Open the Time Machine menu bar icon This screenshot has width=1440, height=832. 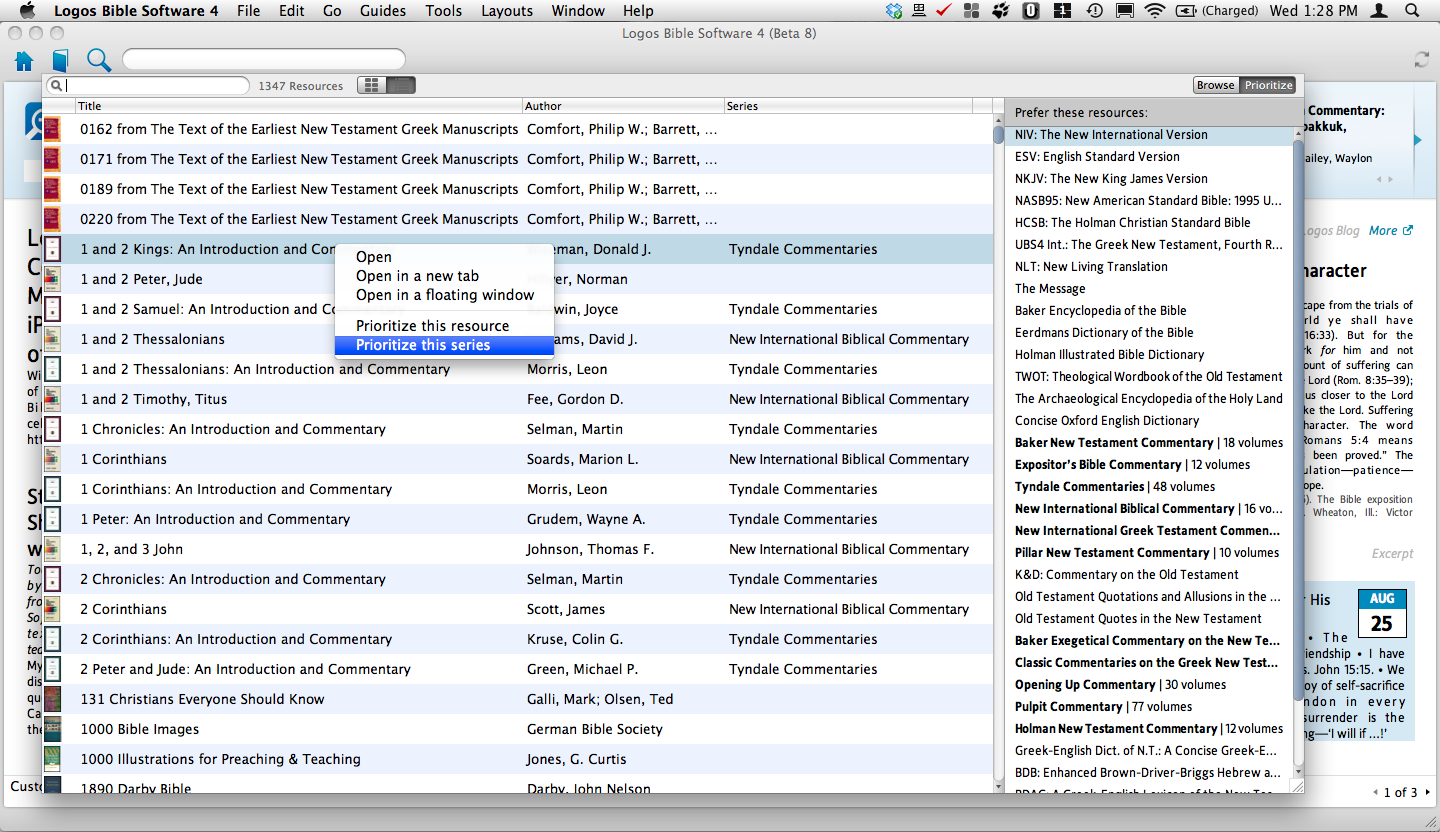point(1094,11)
